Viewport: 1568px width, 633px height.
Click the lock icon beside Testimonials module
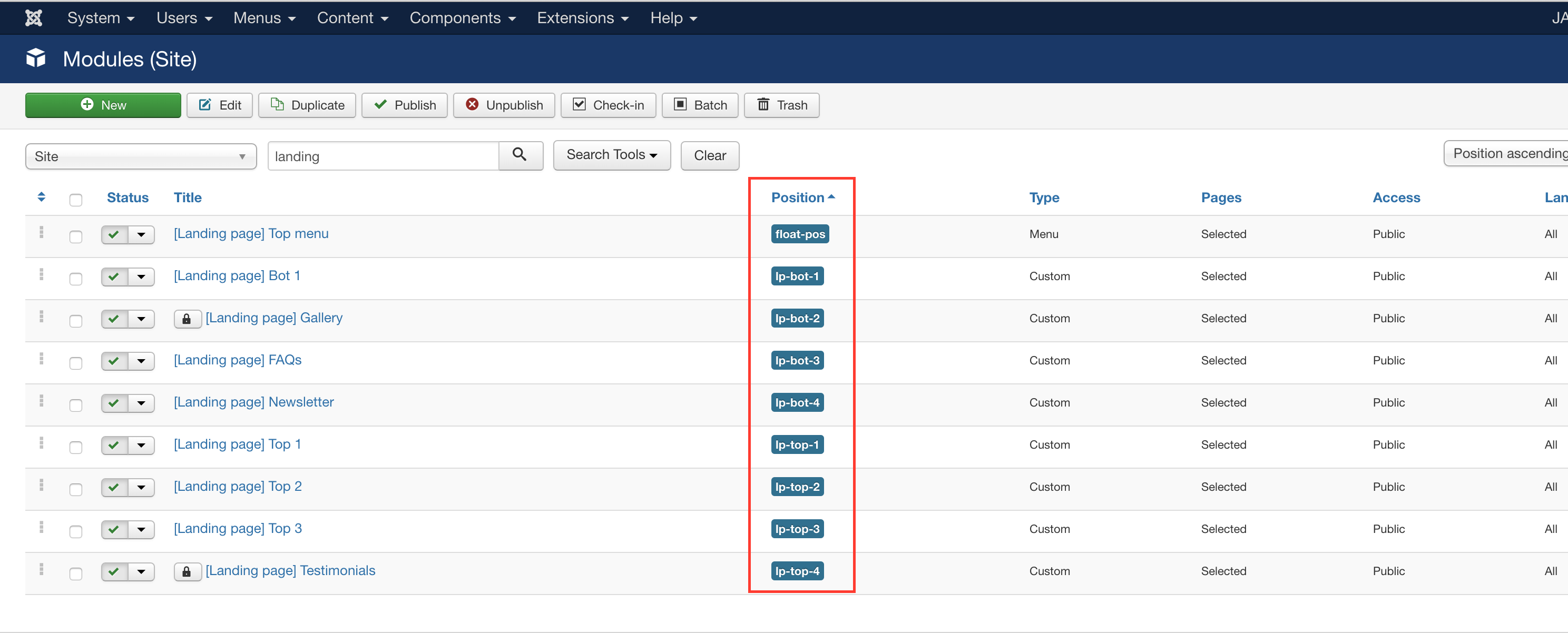[187, 571]
